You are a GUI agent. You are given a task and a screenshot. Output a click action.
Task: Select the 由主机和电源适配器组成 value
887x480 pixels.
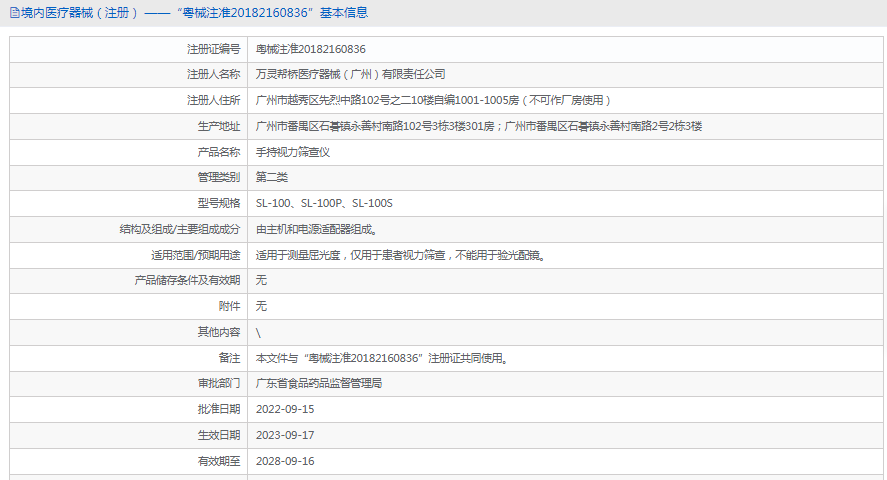click(317, 230)
